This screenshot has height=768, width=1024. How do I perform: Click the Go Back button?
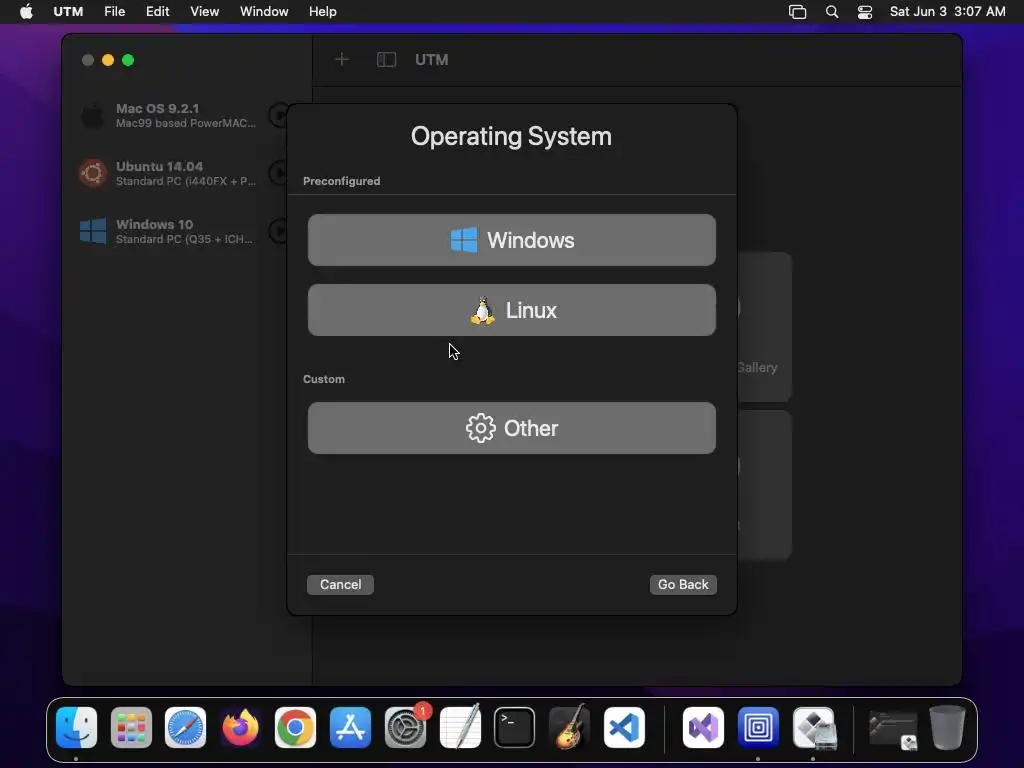pos(683,584)
